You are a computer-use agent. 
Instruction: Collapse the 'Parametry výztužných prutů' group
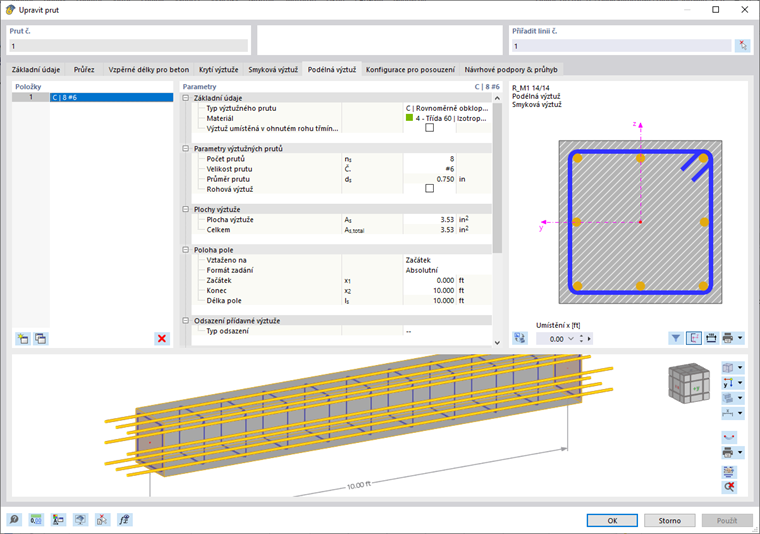(186, 148)
